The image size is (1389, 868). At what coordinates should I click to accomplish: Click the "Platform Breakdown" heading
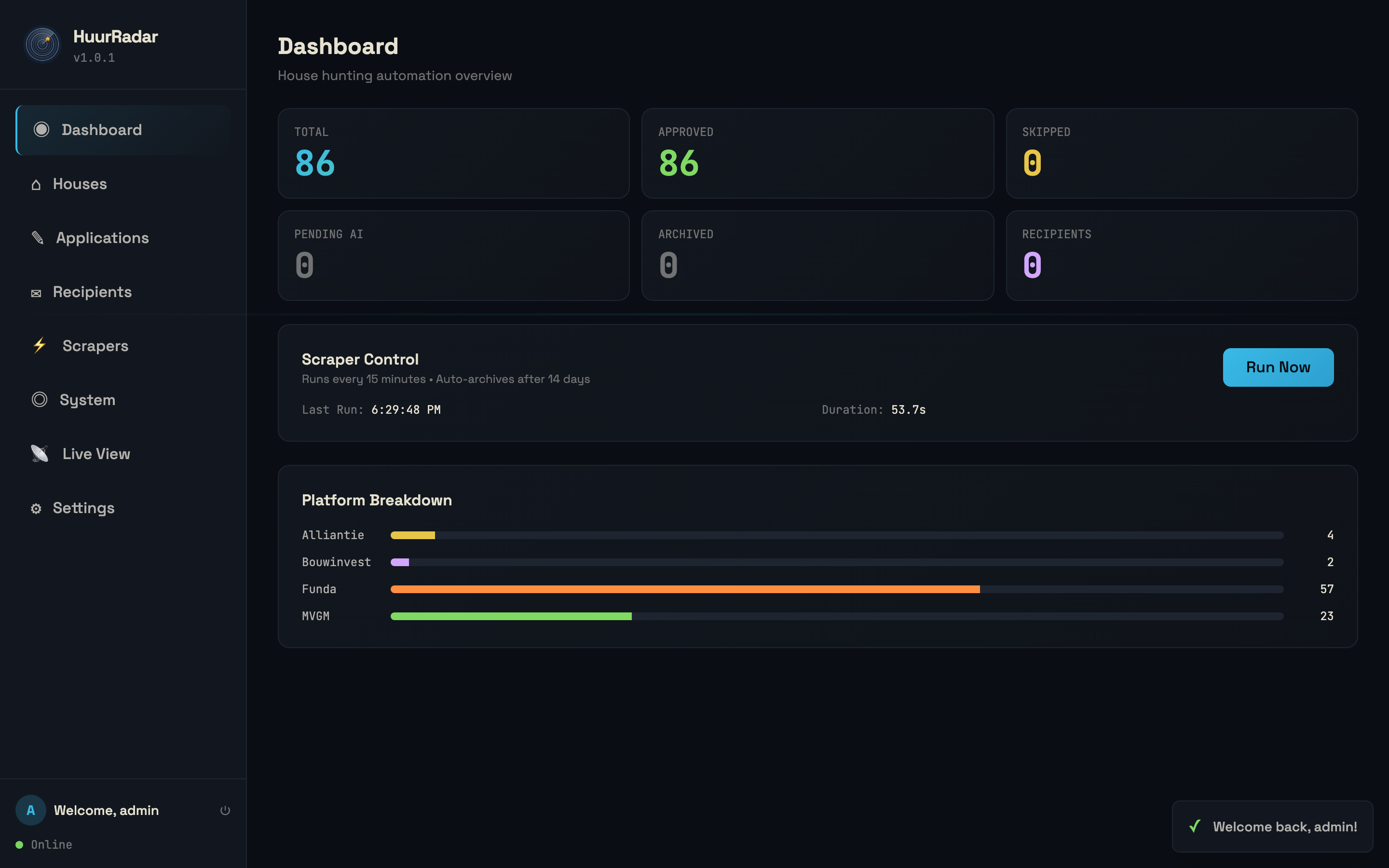click(377, 500)
